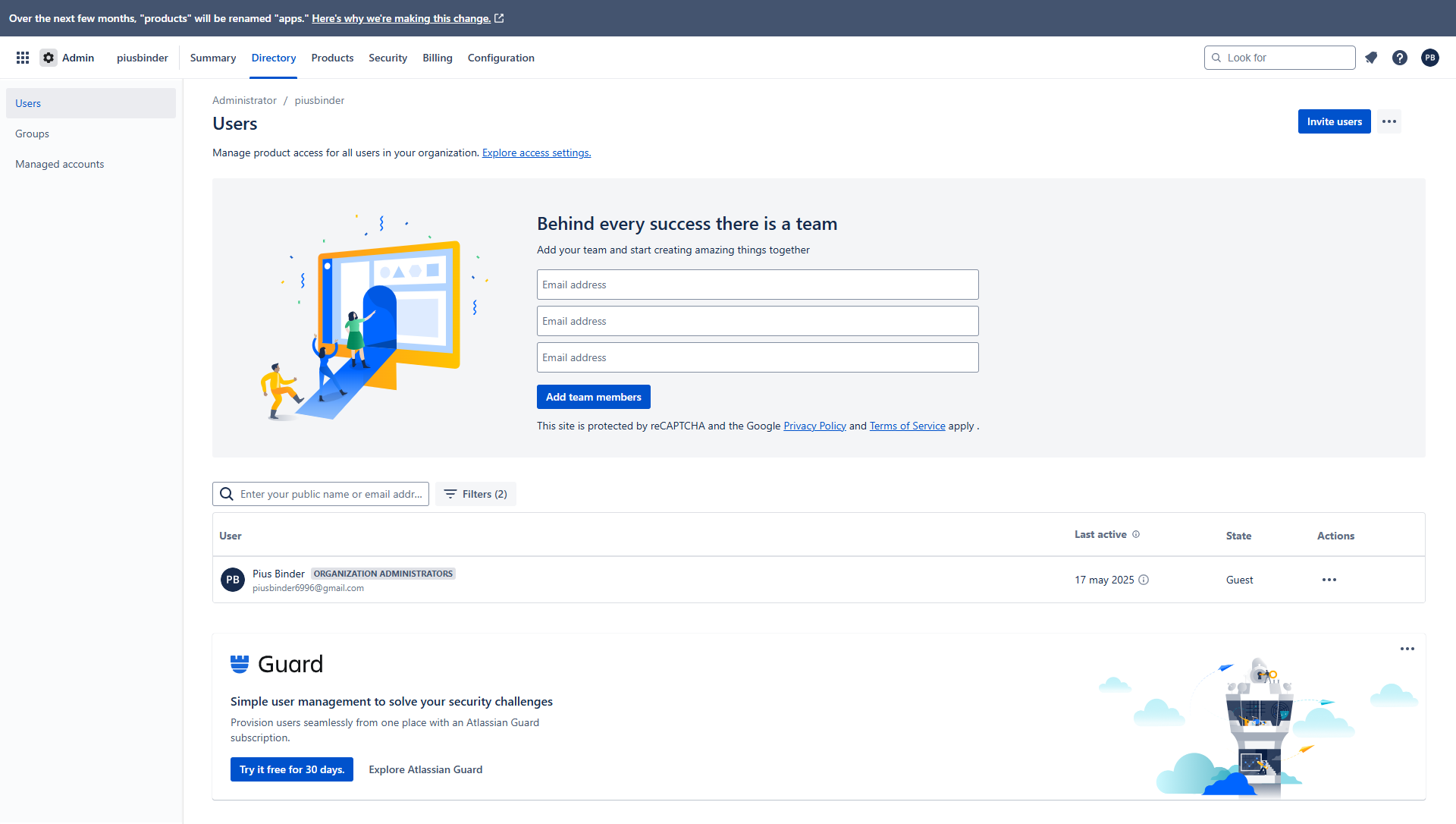This screenshot has height=824, width=1456.
Task: Click the Guard shield logo icon
Action: click(240, 664)
